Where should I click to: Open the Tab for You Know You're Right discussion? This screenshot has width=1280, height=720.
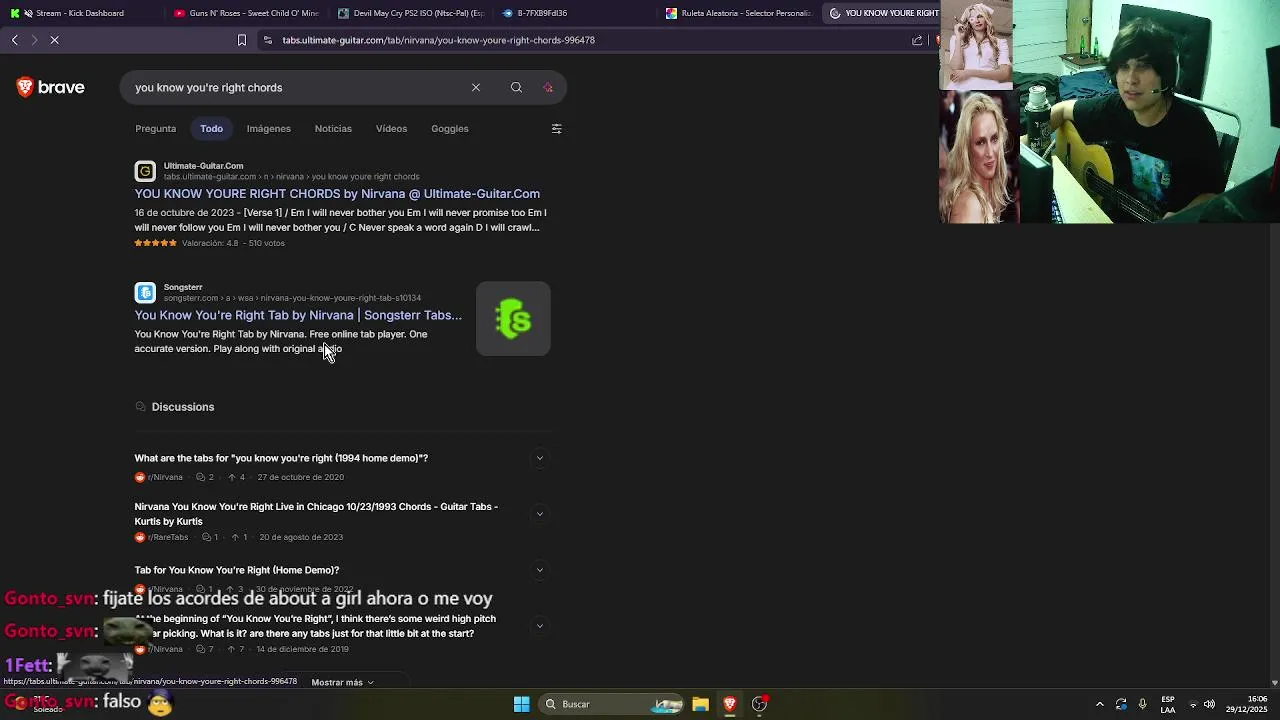tap(237, 570)
